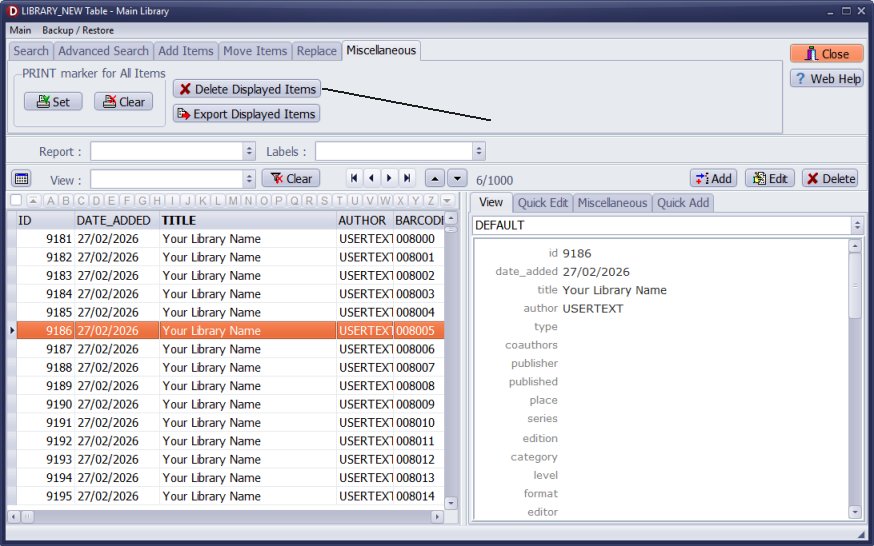
Task: Go to previous record arrow
Action: click(x=371, y=178)
